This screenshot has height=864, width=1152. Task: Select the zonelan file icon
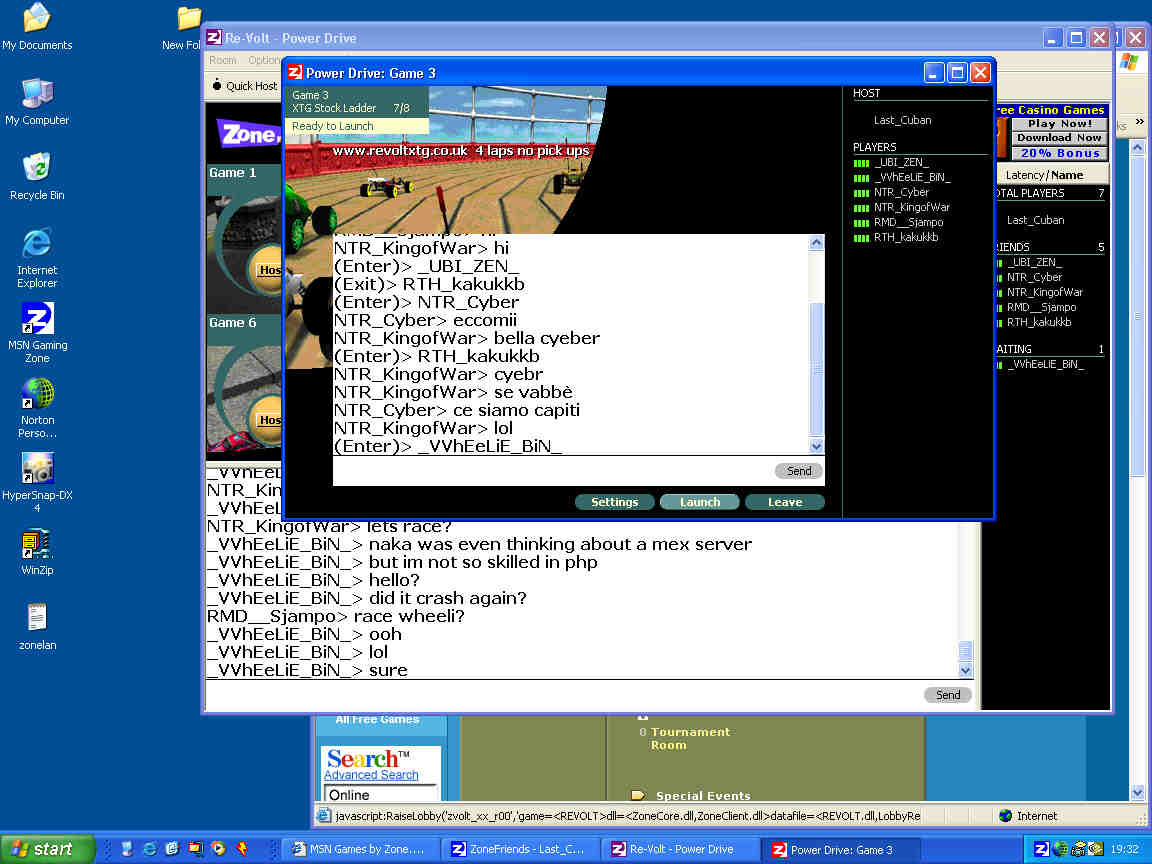coord(37,627)
